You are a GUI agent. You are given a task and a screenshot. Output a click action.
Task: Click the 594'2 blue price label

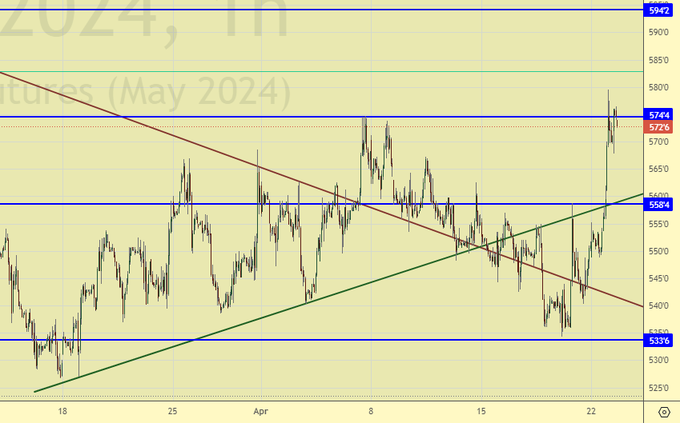[659, 10]
